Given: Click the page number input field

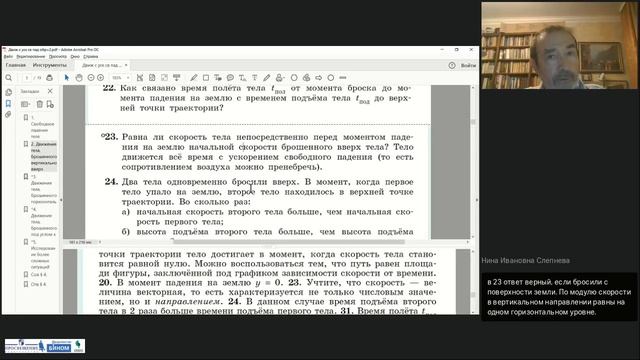Looking at the screenshot, I should click(27, 78).
